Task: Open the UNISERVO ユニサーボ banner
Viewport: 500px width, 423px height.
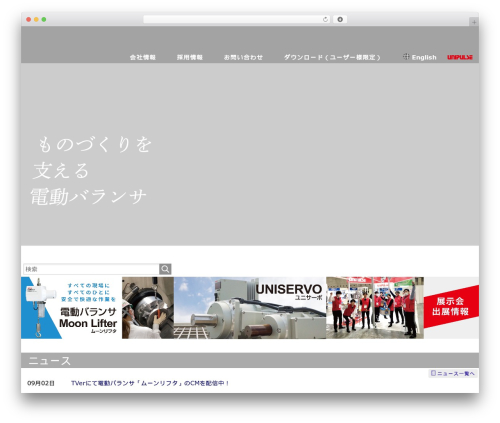Action: click(x=250, y=308)
